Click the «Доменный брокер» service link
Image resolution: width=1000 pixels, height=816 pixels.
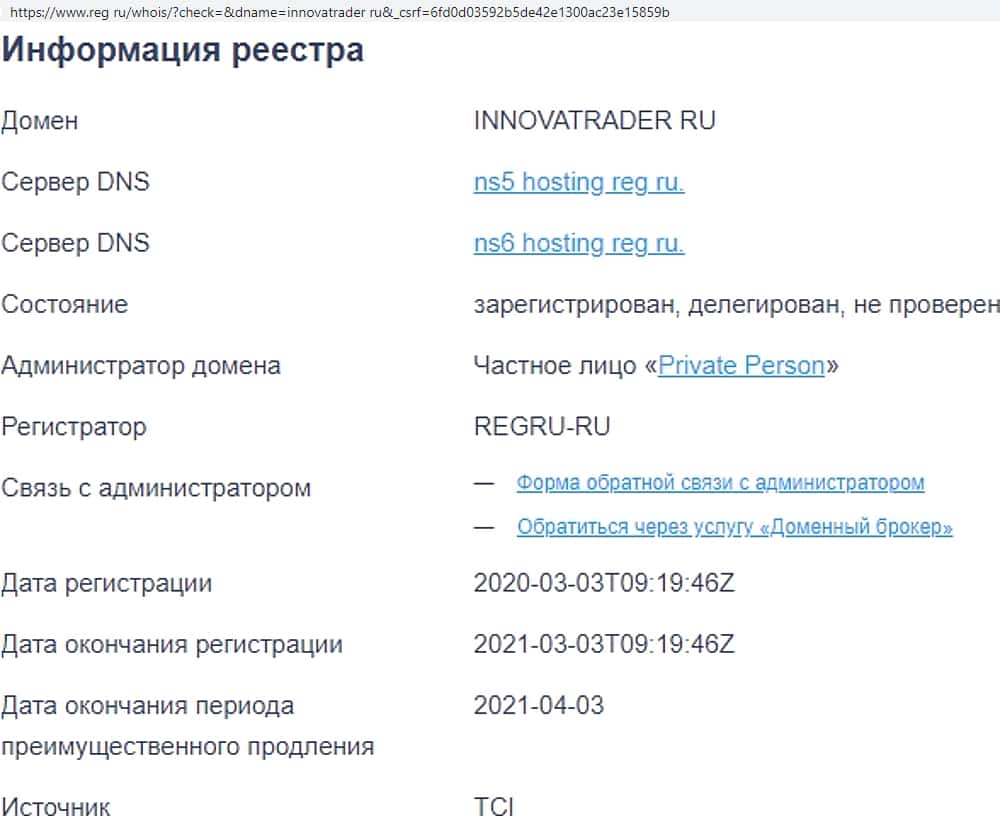coord(734,527)
